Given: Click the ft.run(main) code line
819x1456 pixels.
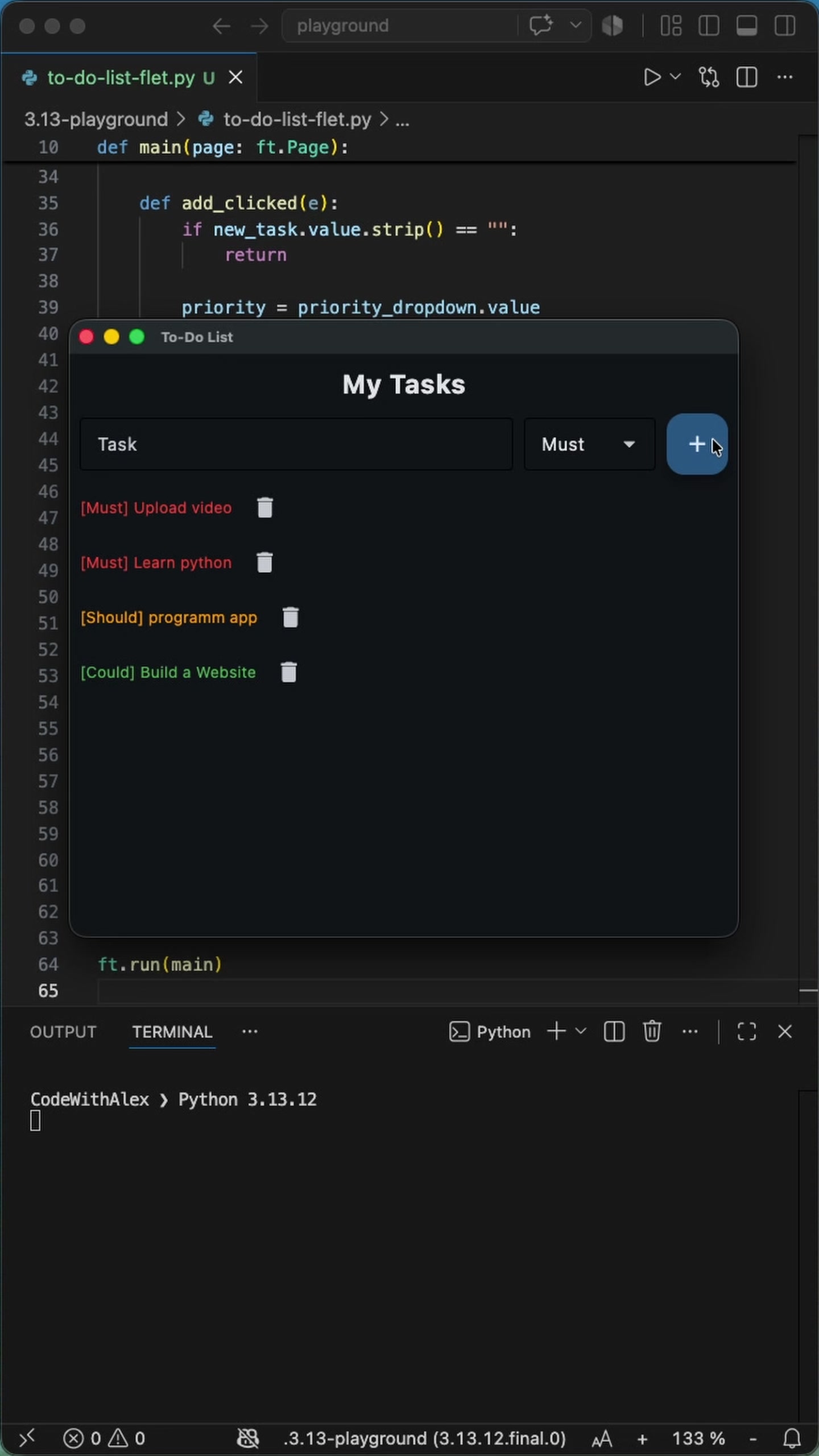Looking at the screenshot, I should [x=160, y=964].
